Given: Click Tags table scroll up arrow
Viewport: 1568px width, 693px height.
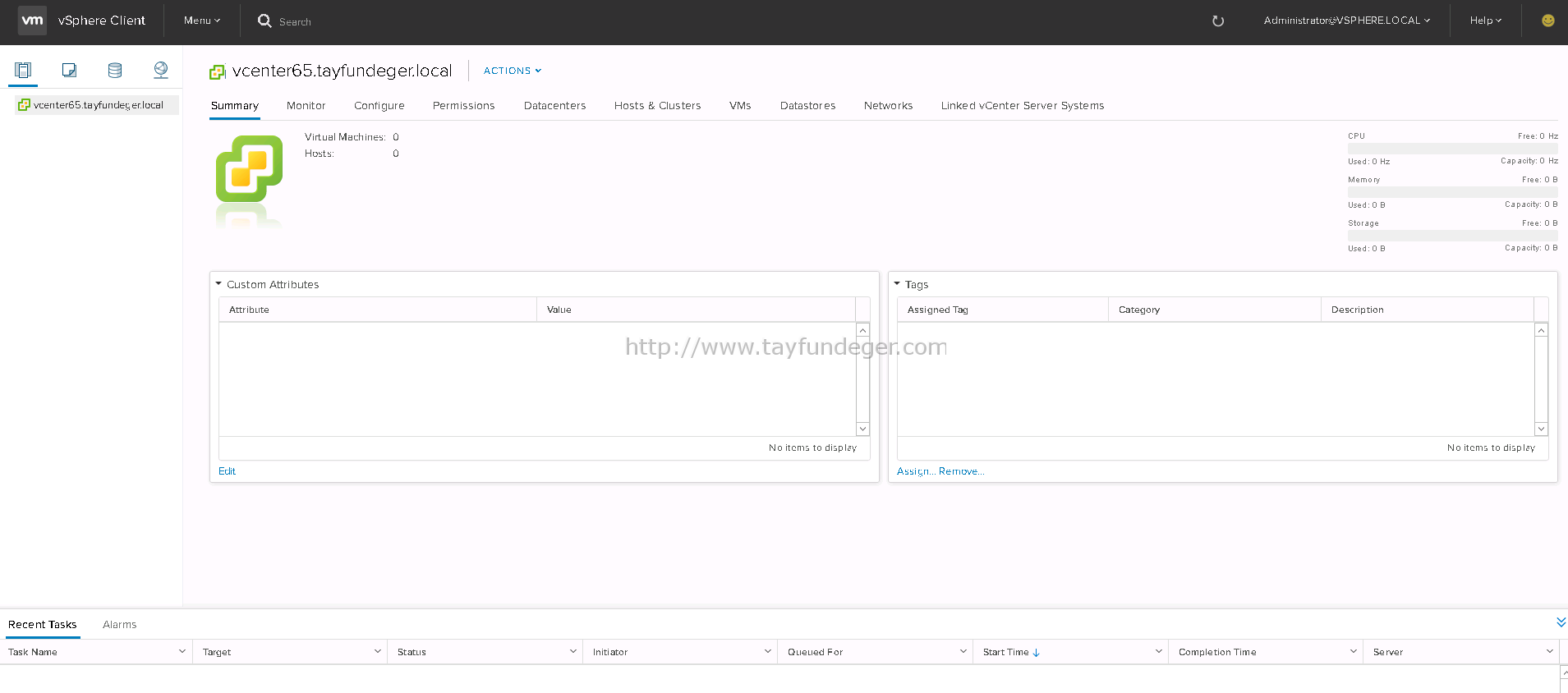Looking at the screenshot, I should (x=1541, y=330).
